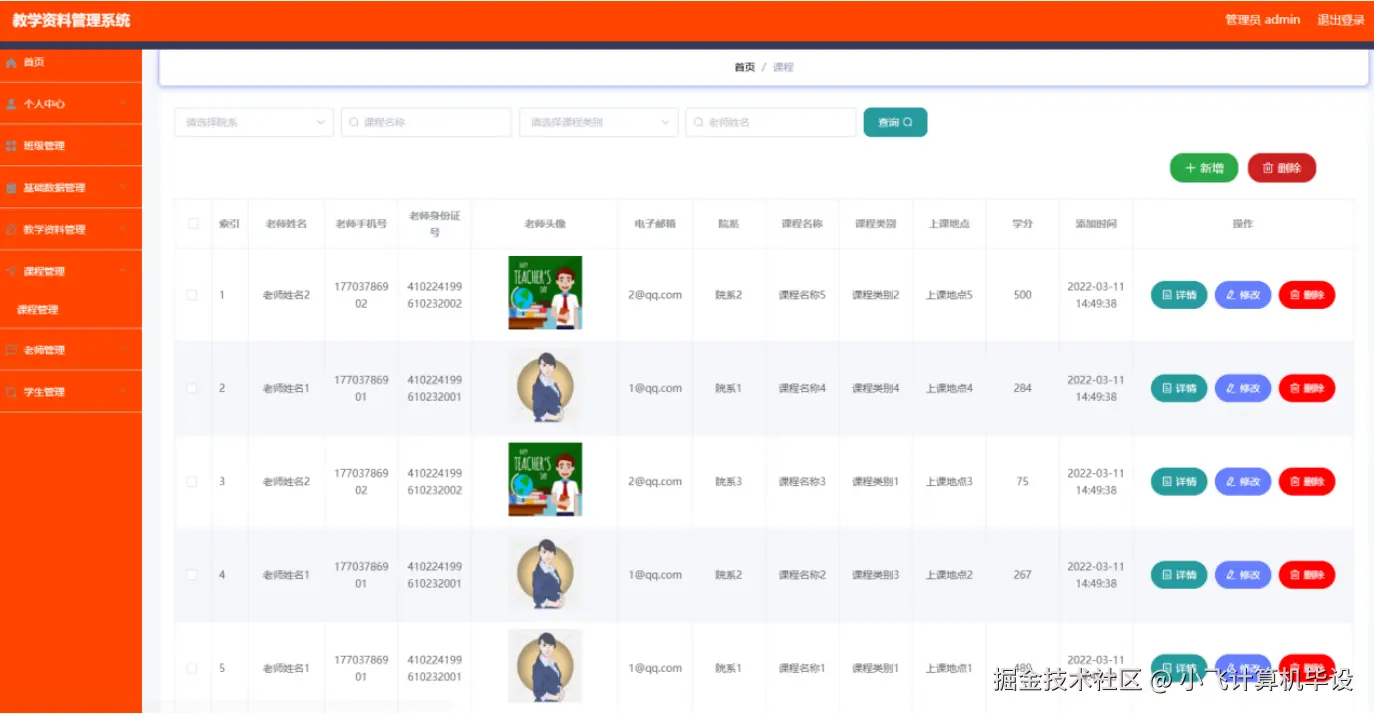Click 退出登录 in the top bar
This screenshot has height=714, width=1374.
(1341, 20)
